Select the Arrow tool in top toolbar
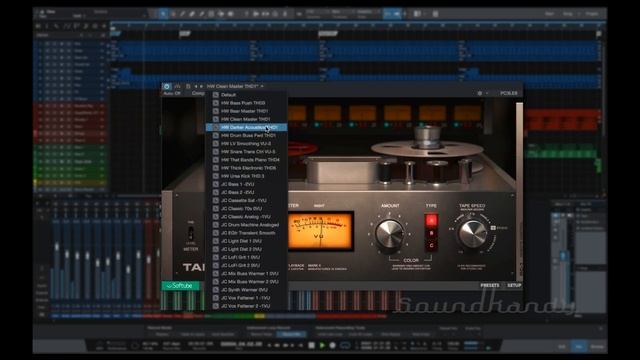 click(163, 13)
